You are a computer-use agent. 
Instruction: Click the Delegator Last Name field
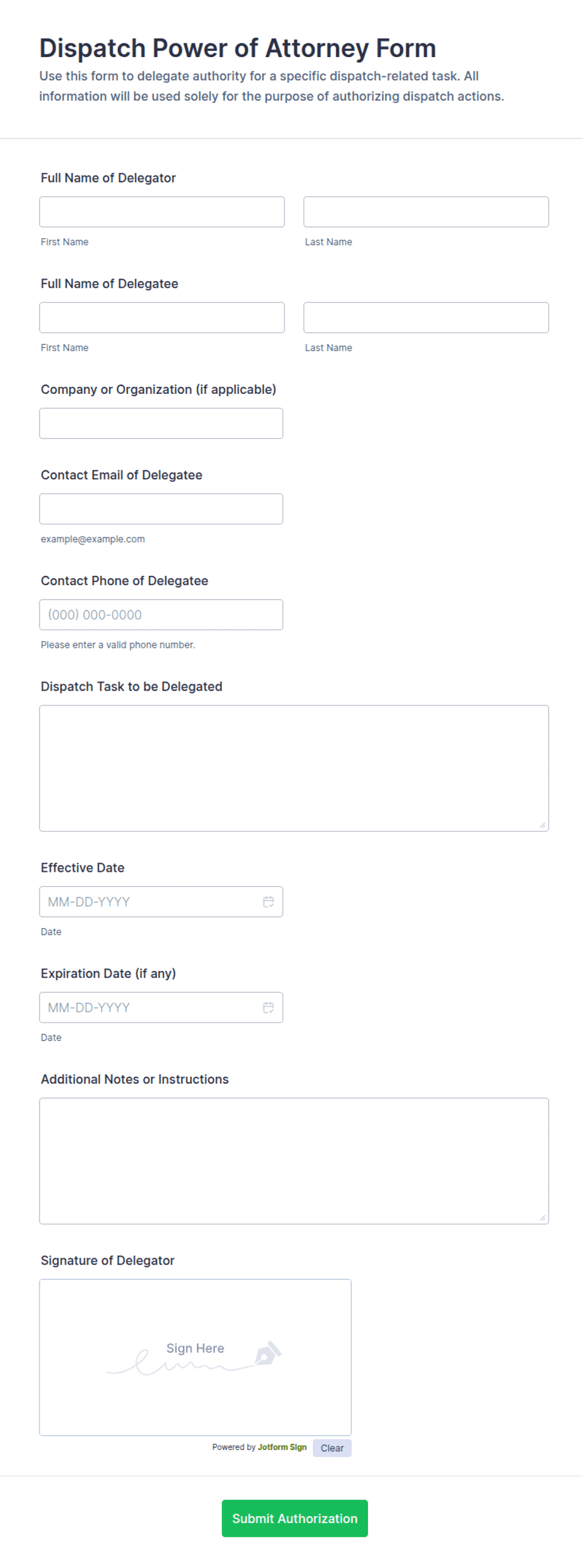[x=426, y=212]
